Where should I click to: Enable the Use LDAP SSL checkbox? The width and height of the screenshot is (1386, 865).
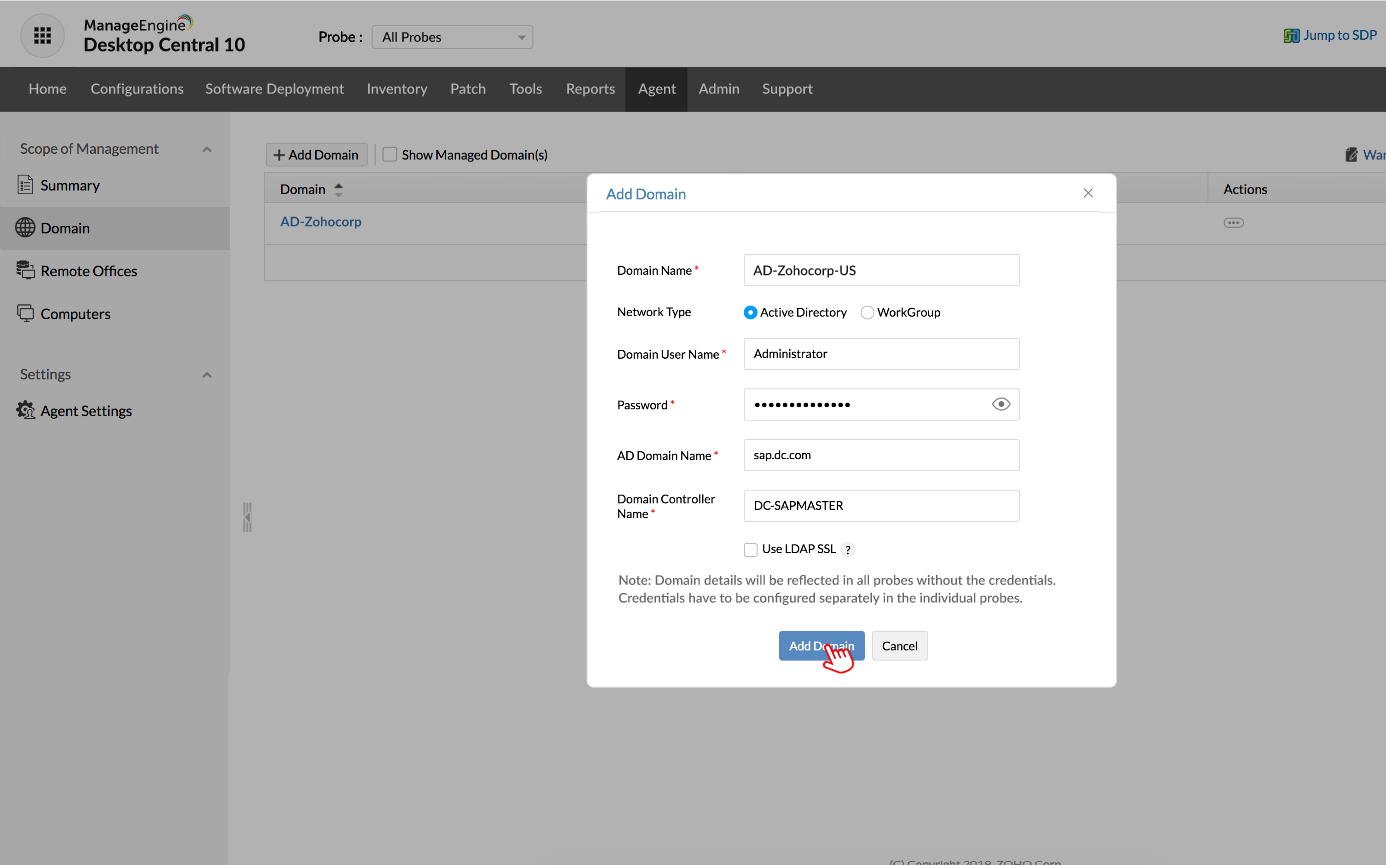[751, 549]
